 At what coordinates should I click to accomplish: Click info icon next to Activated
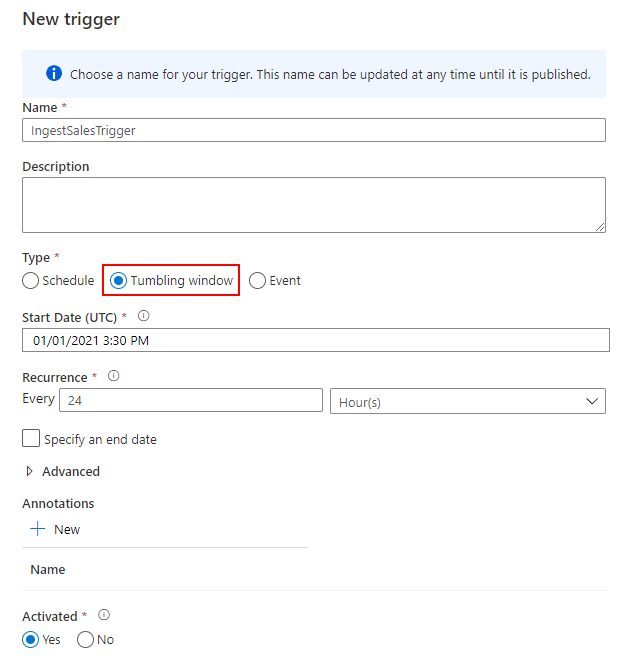point(104,615)
